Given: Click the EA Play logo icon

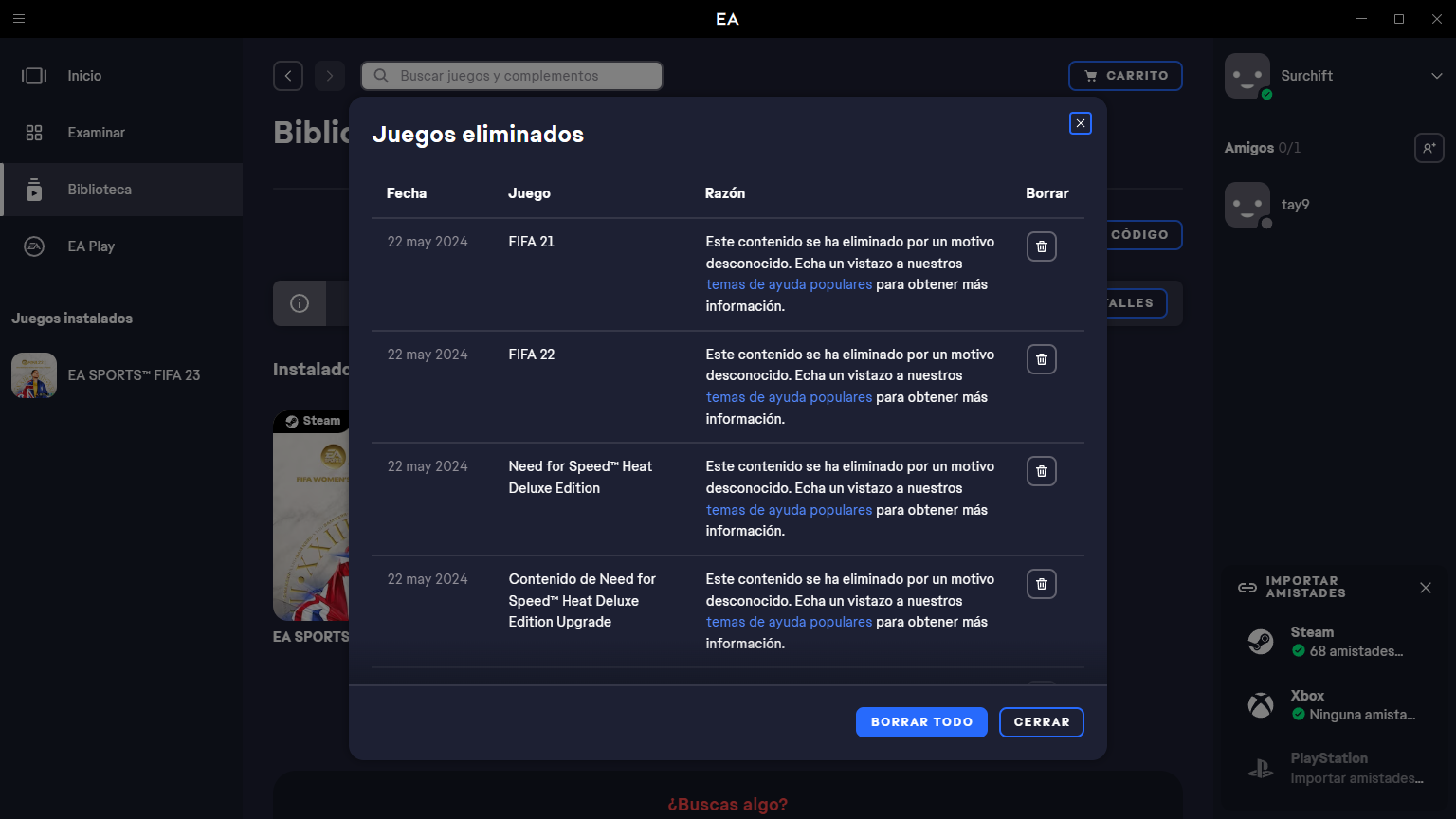Looking at the screenshot, I should pyautogui.click(x=34, y=246).
